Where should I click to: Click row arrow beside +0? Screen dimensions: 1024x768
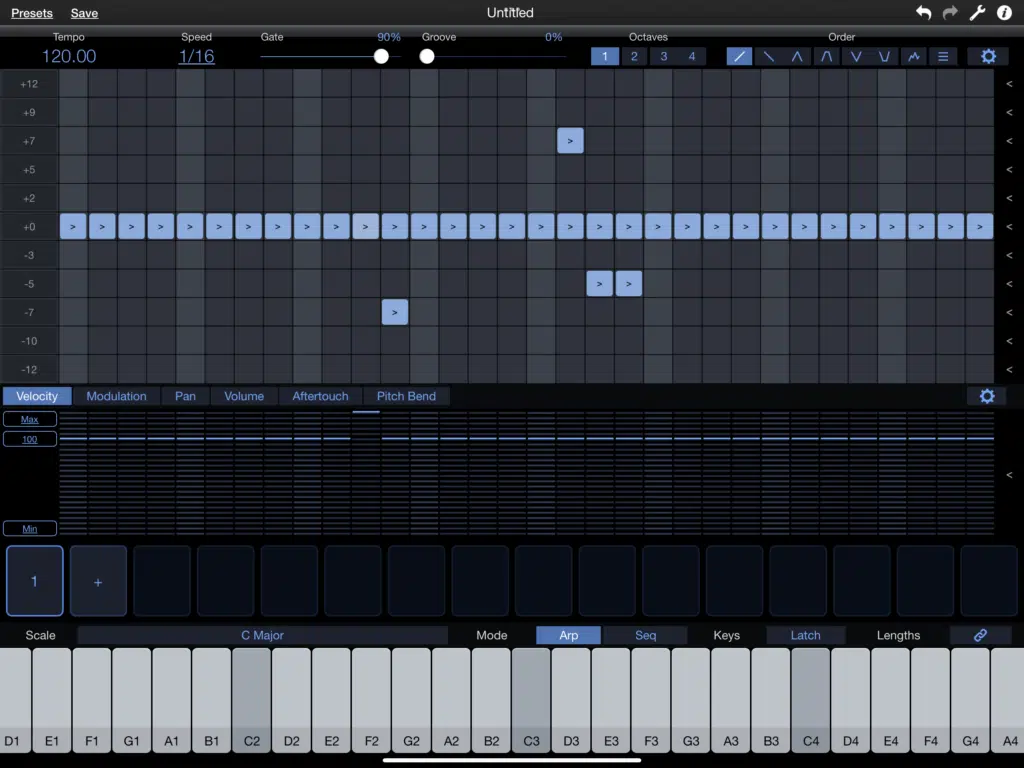[x=1009, y=227]
